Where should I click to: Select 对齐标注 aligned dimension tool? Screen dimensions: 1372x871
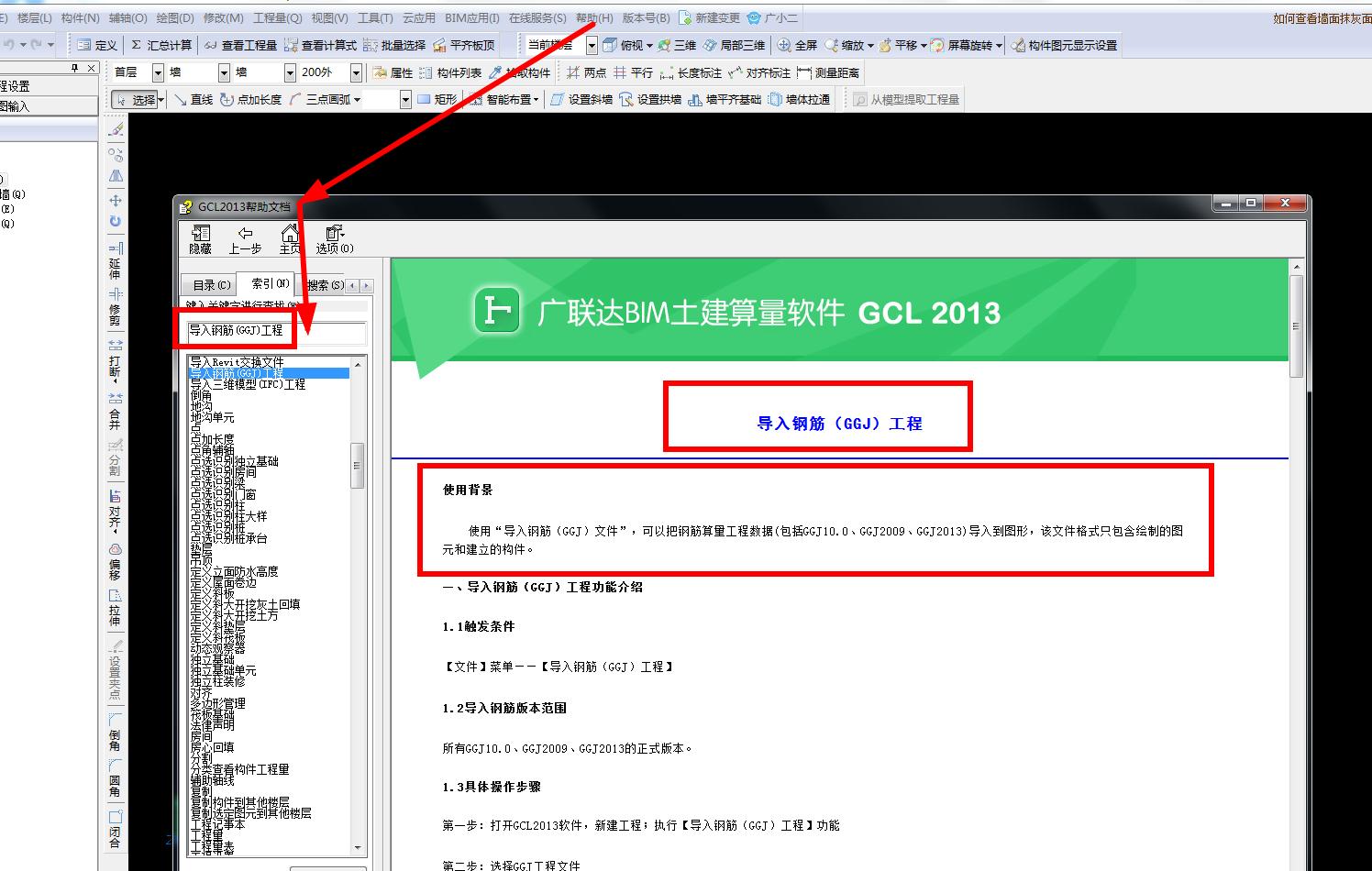(x=759, y=72)
